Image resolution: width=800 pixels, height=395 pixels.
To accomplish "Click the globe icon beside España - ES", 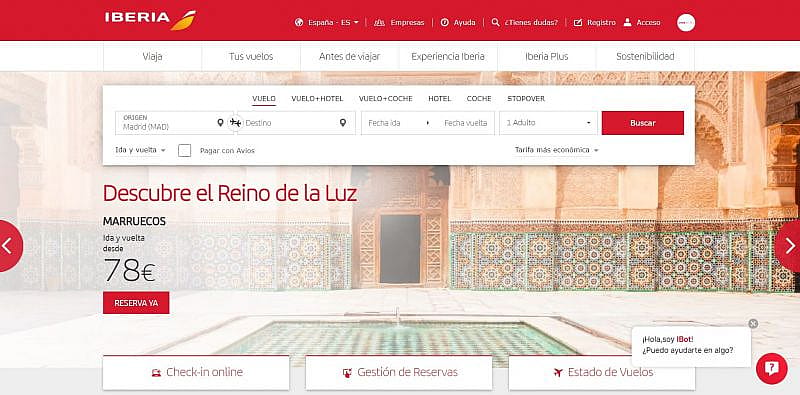I will tap(299, 22).
